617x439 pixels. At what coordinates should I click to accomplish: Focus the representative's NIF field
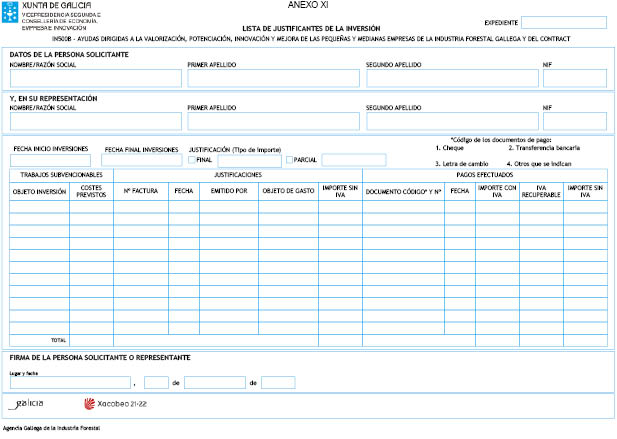[574, 121]
